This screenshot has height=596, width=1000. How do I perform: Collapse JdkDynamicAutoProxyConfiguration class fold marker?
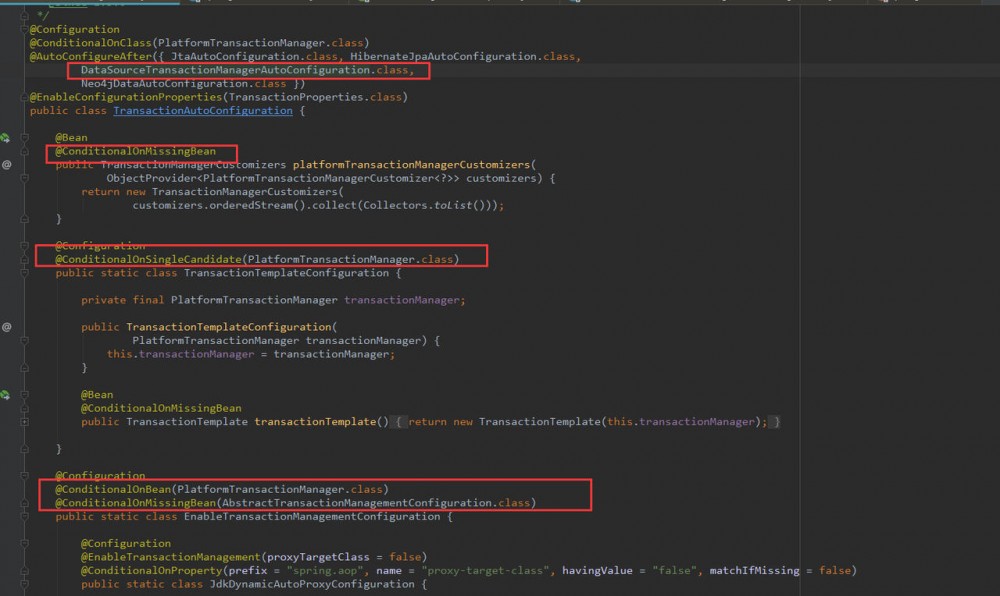tap(24, 584)
